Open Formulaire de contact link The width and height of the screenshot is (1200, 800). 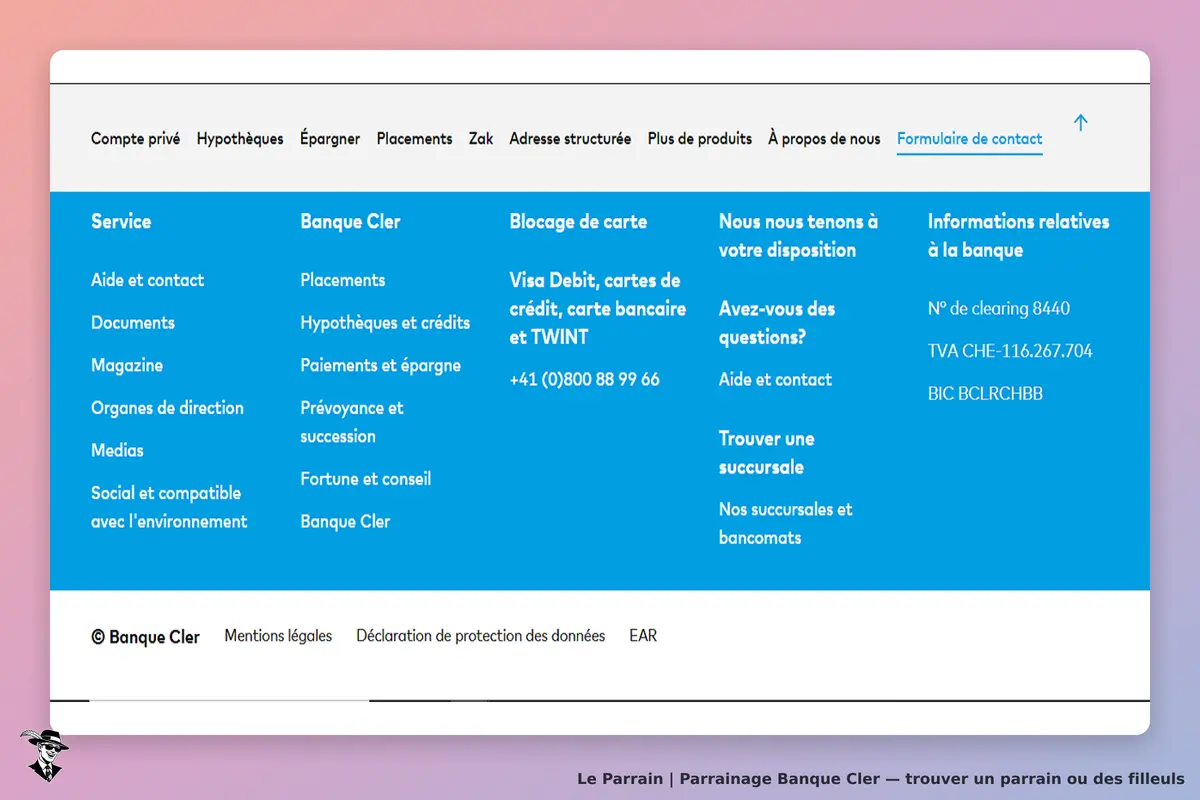coord(970,139)
